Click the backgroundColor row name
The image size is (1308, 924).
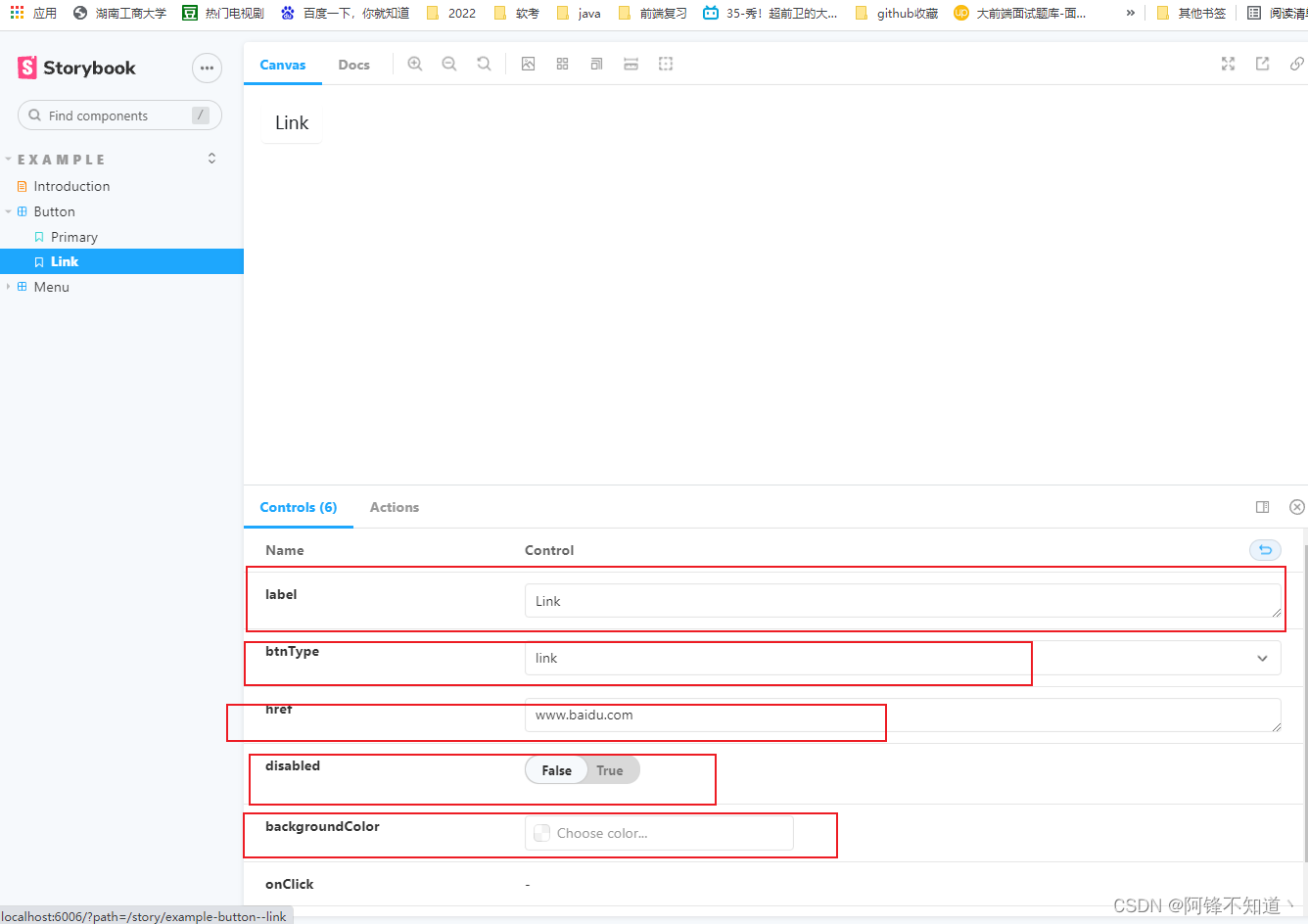[322, 826]
